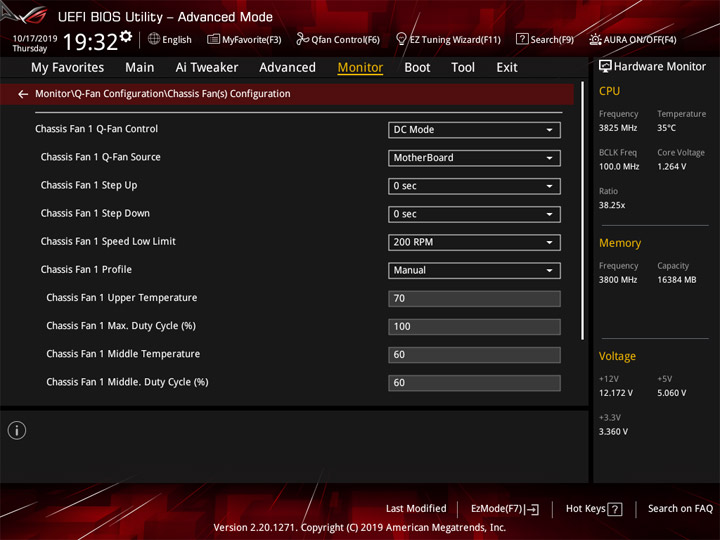The height and width of the screenshot is (540, 720).
Task: Click the Chassis Fan 1 Speed Low Limit label
Action: 108,241
